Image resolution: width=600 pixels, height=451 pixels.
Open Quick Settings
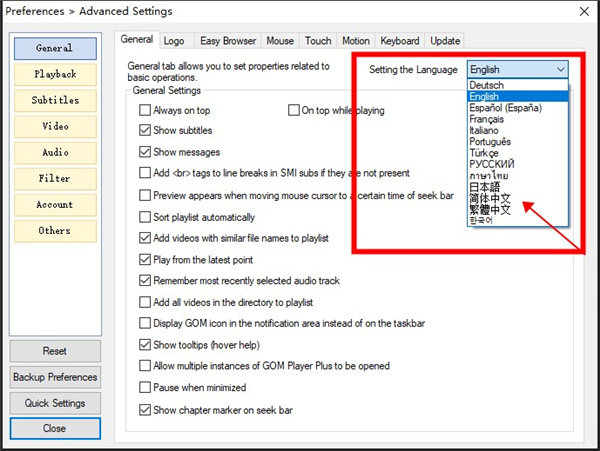click(x=55, y=403)
